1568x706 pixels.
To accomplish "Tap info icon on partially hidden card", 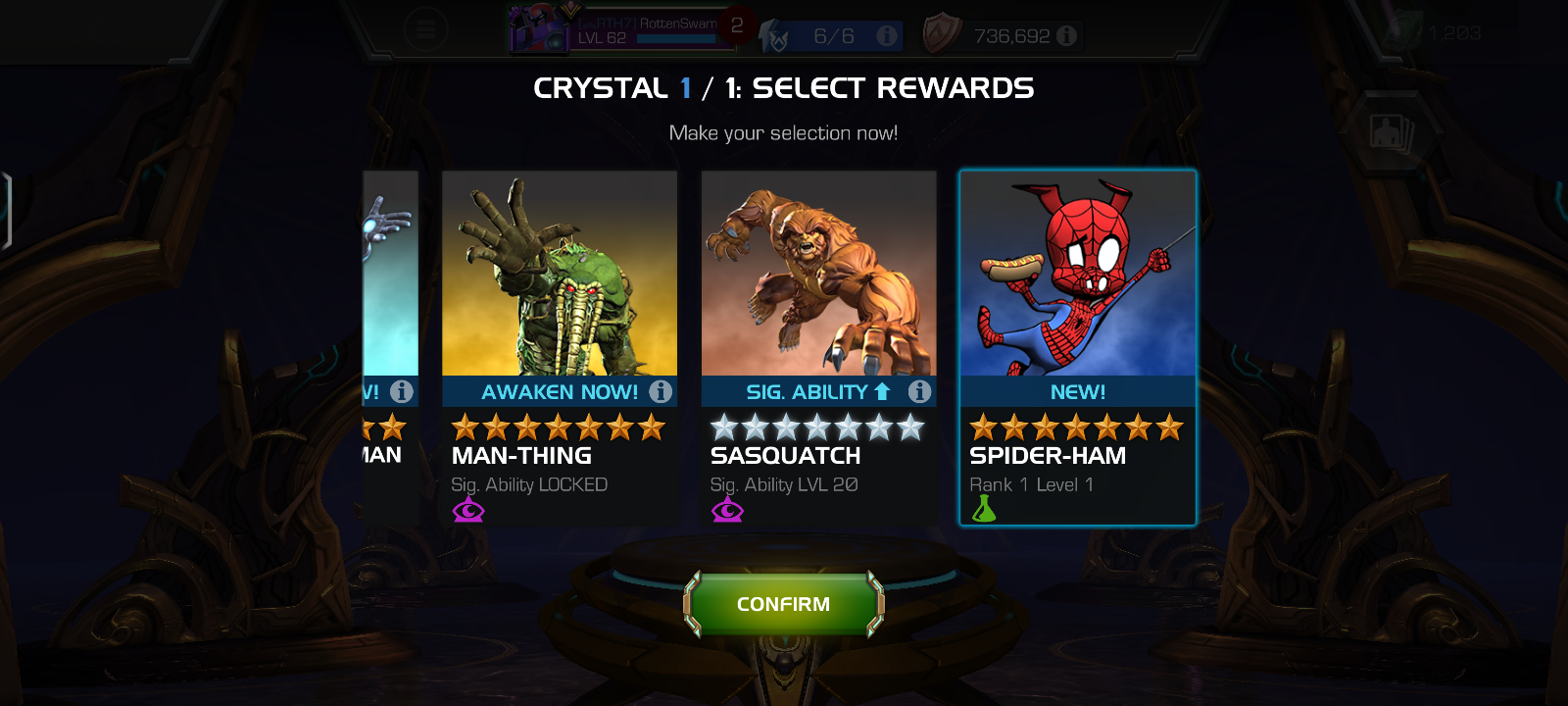I will [x=402, y=391].
